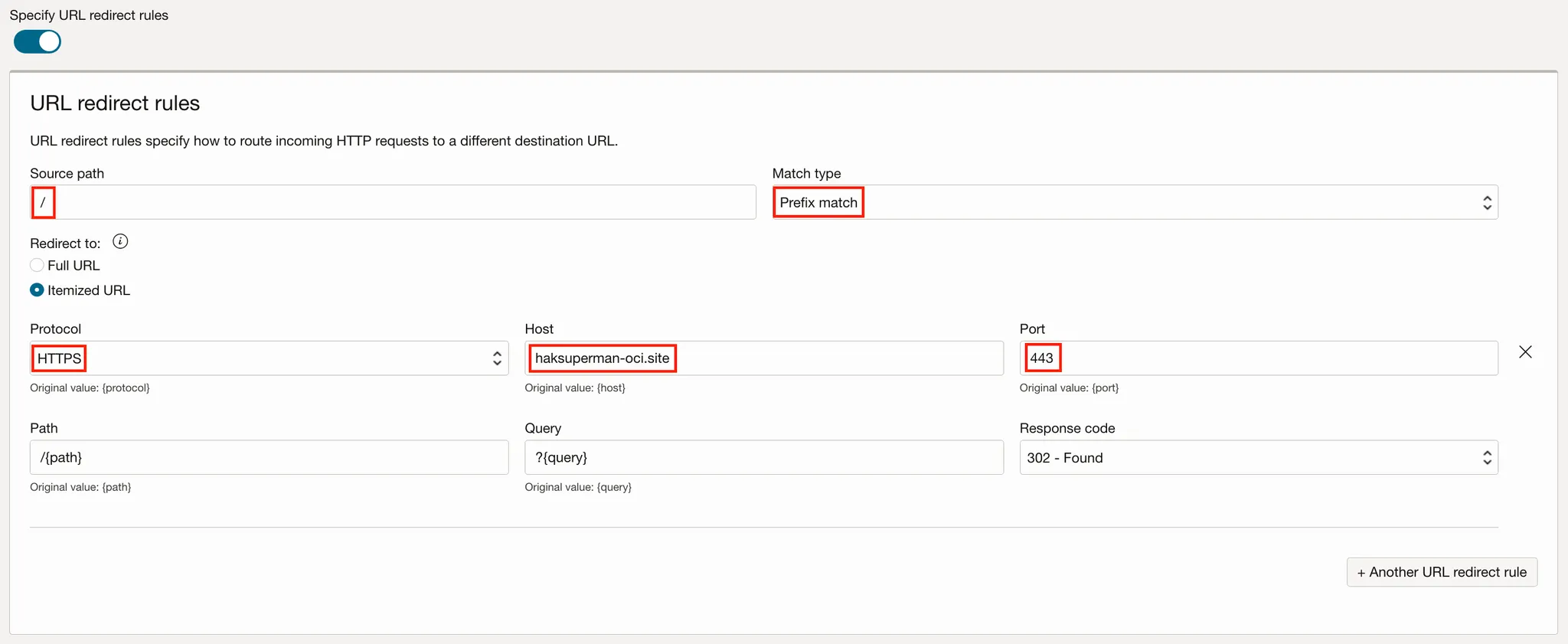
Task: Open the Protocol dropdown showing HTTPS
Action: [x=269, y=358]
